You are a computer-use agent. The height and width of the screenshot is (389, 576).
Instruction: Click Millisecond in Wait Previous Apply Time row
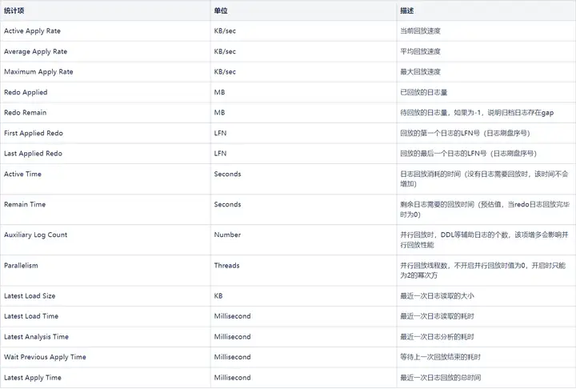tap(233, 357)
